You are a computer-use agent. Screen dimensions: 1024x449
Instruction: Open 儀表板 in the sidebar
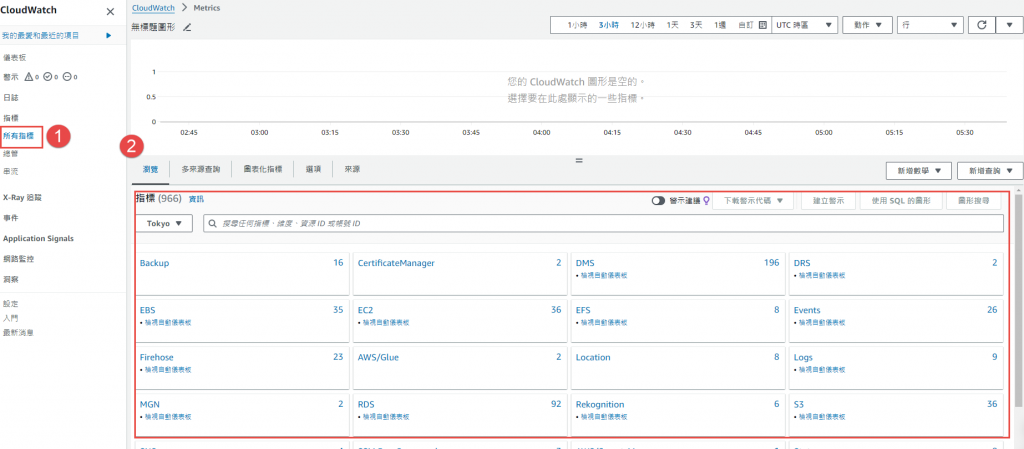[x=14, y=57]
